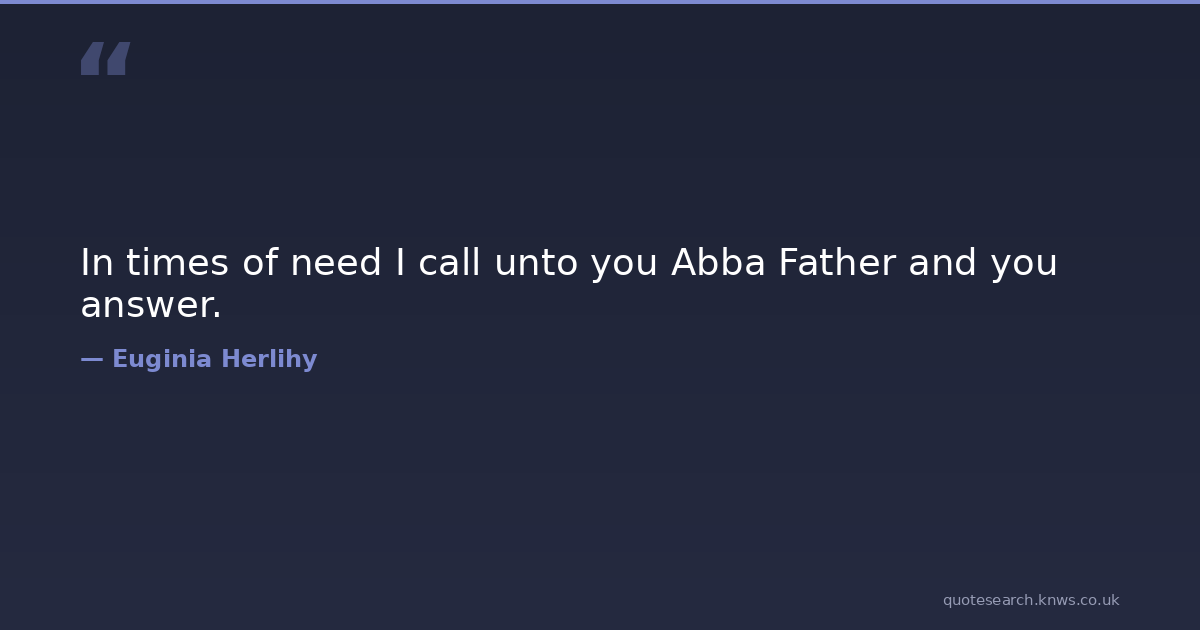Click the word "Father" in the quote
1200x630 pixels.
pos(837,263)
